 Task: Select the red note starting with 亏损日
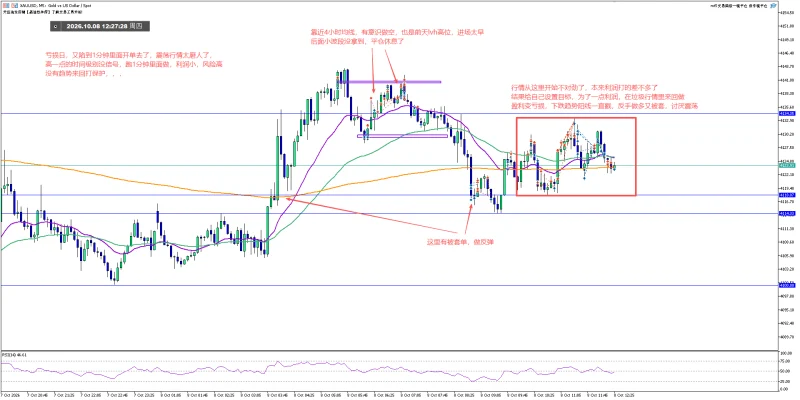coord(134,63)
